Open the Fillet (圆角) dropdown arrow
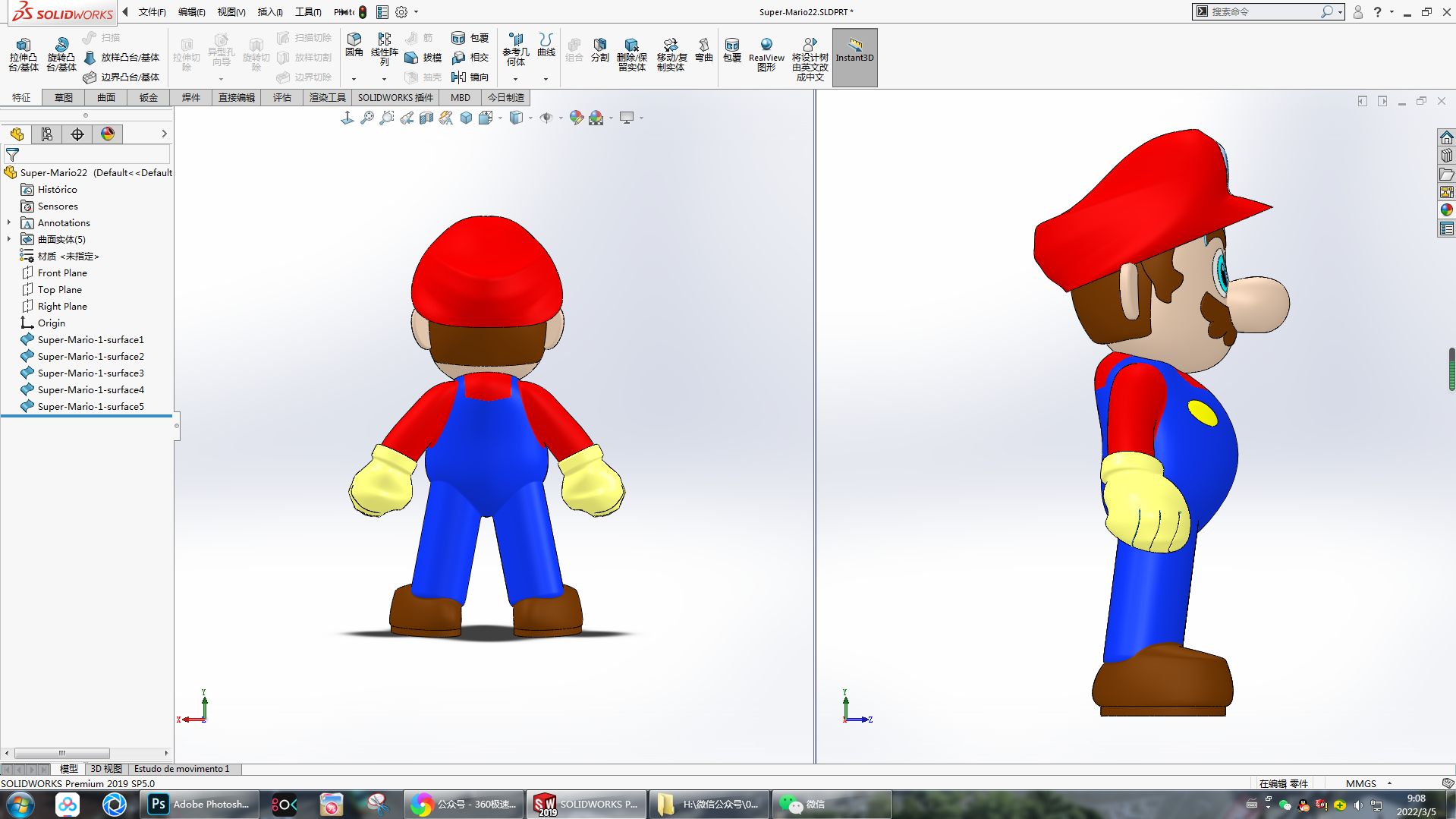 pos(354,79)
